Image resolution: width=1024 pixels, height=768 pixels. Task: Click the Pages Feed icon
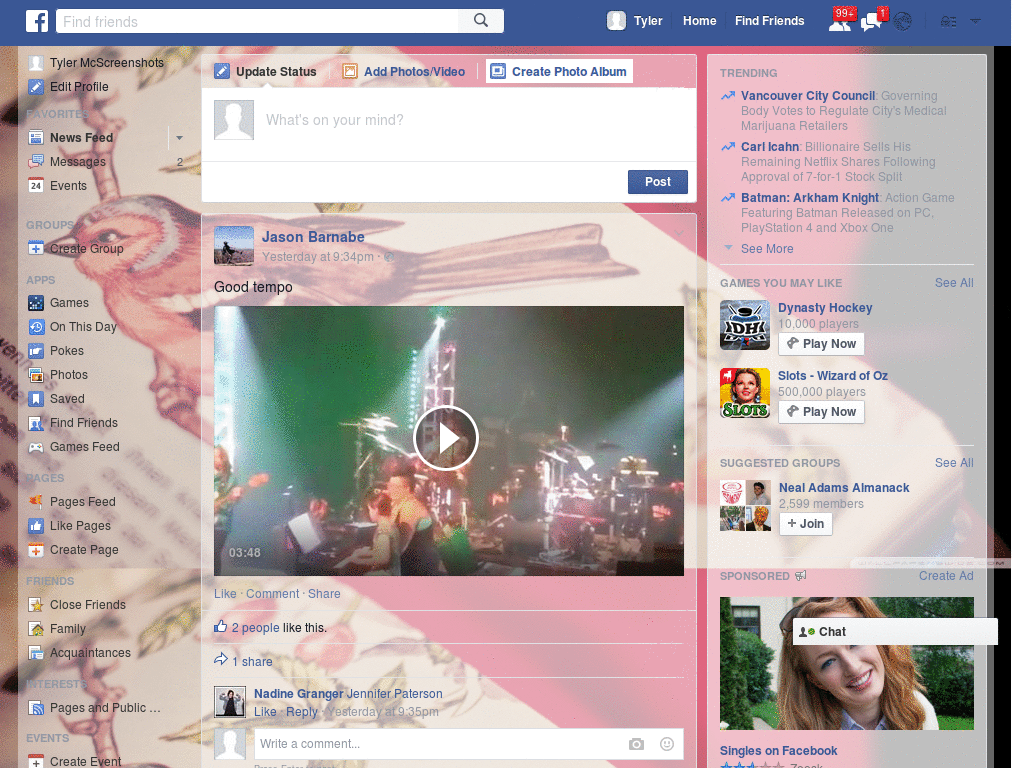coord(36,502)
